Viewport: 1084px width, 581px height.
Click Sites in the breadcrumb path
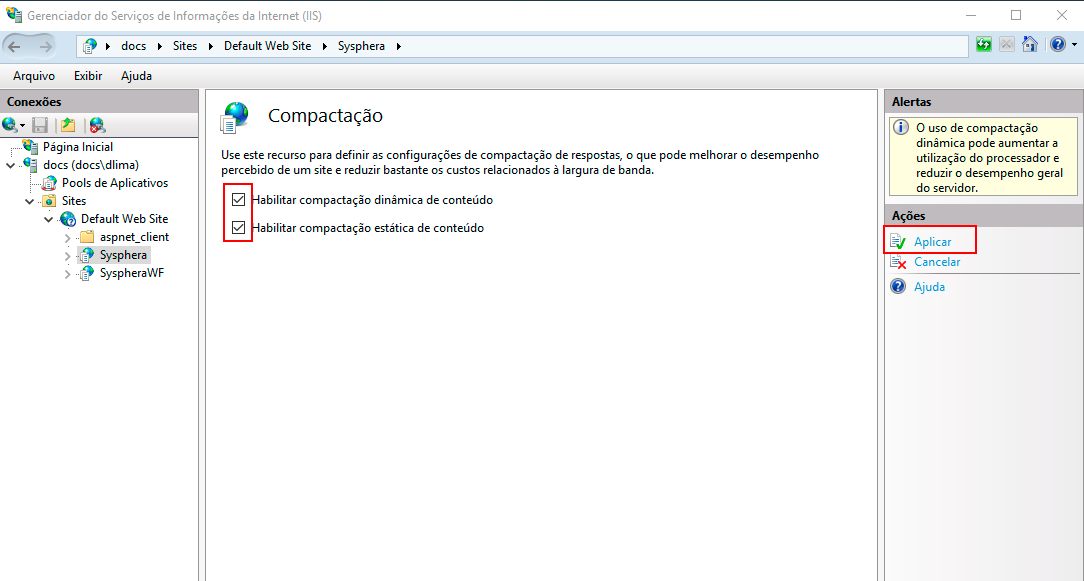(185, 46)
